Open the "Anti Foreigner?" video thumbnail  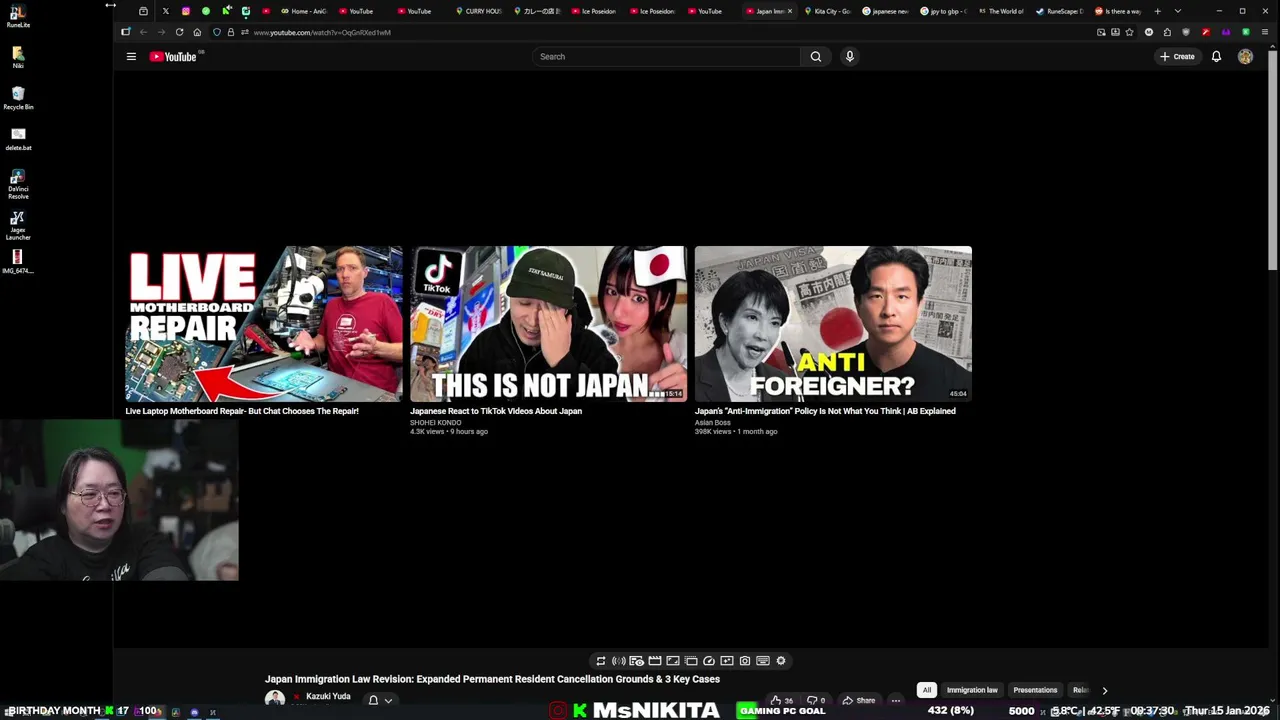tap(833, 324)
